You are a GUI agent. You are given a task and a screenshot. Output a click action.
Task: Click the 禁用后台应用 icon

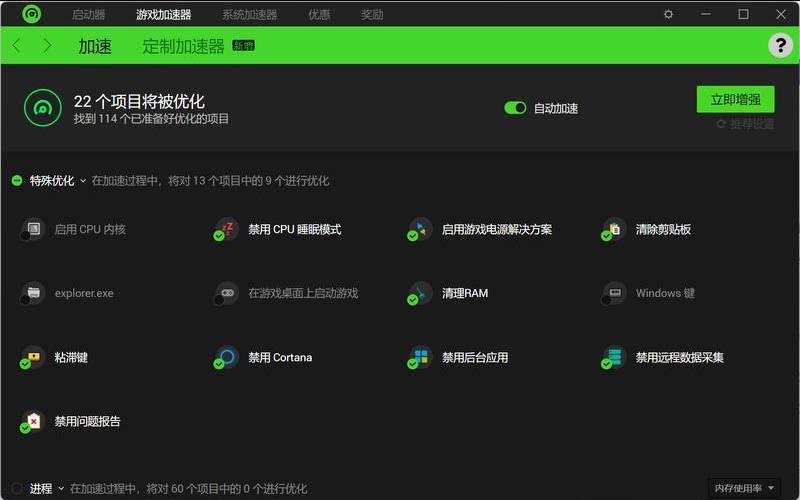click(x=419, y=357)
